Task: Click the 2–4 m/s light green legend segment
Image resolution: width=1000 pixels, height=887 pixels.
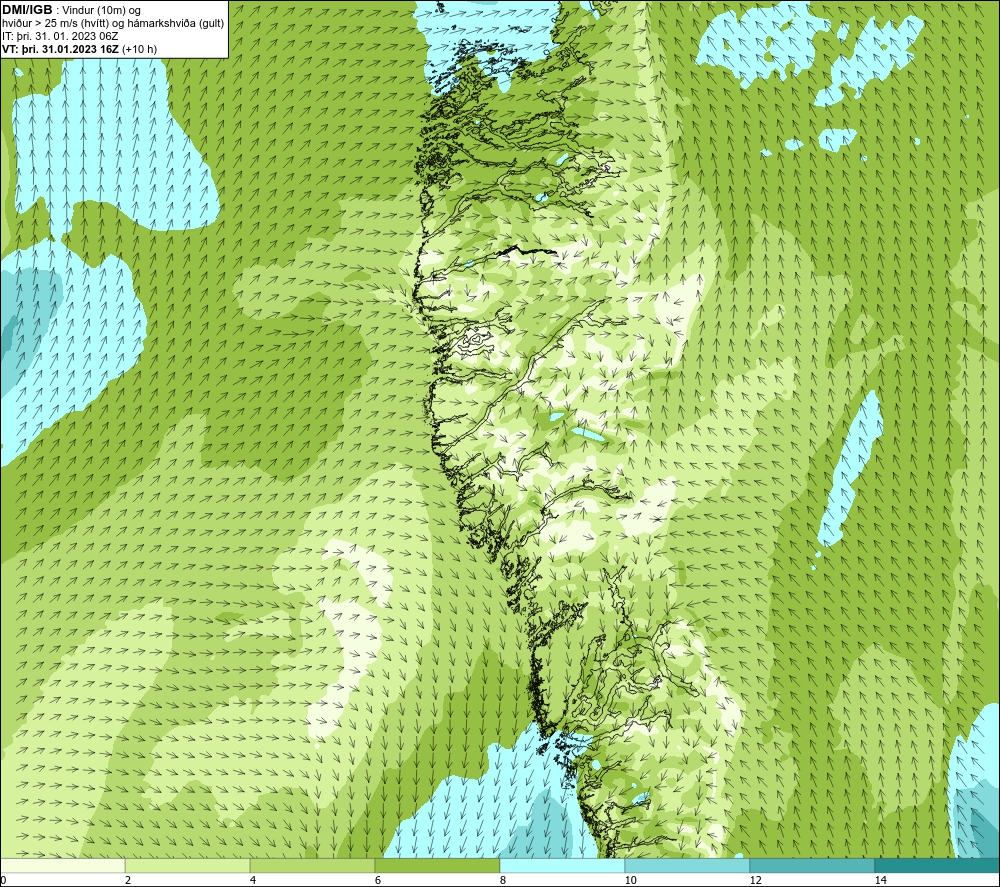Action: pyautogui.click(x=188, y=865)
